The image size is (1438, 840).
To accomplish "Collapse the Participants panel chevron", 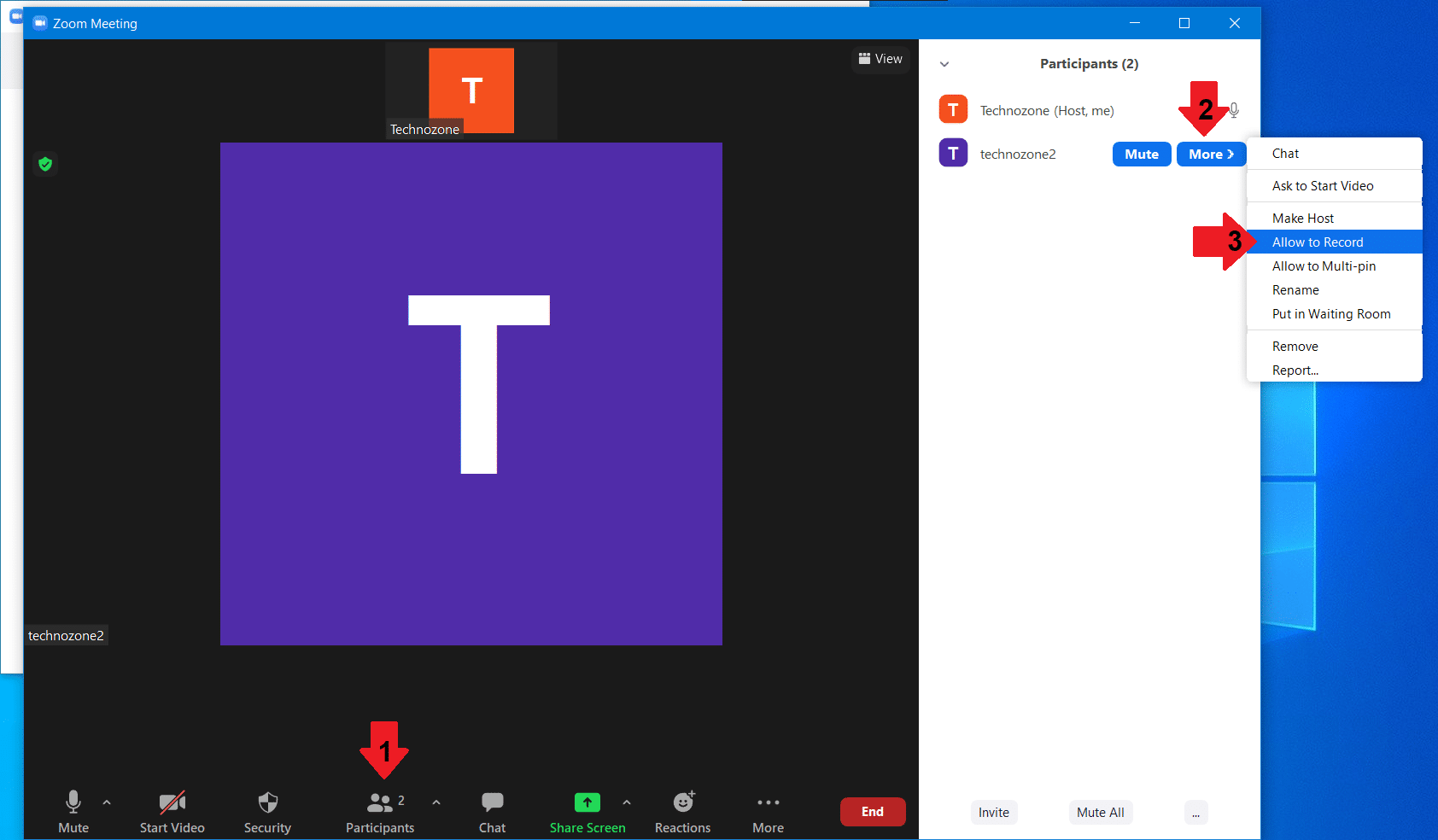I will click(944, 64).
